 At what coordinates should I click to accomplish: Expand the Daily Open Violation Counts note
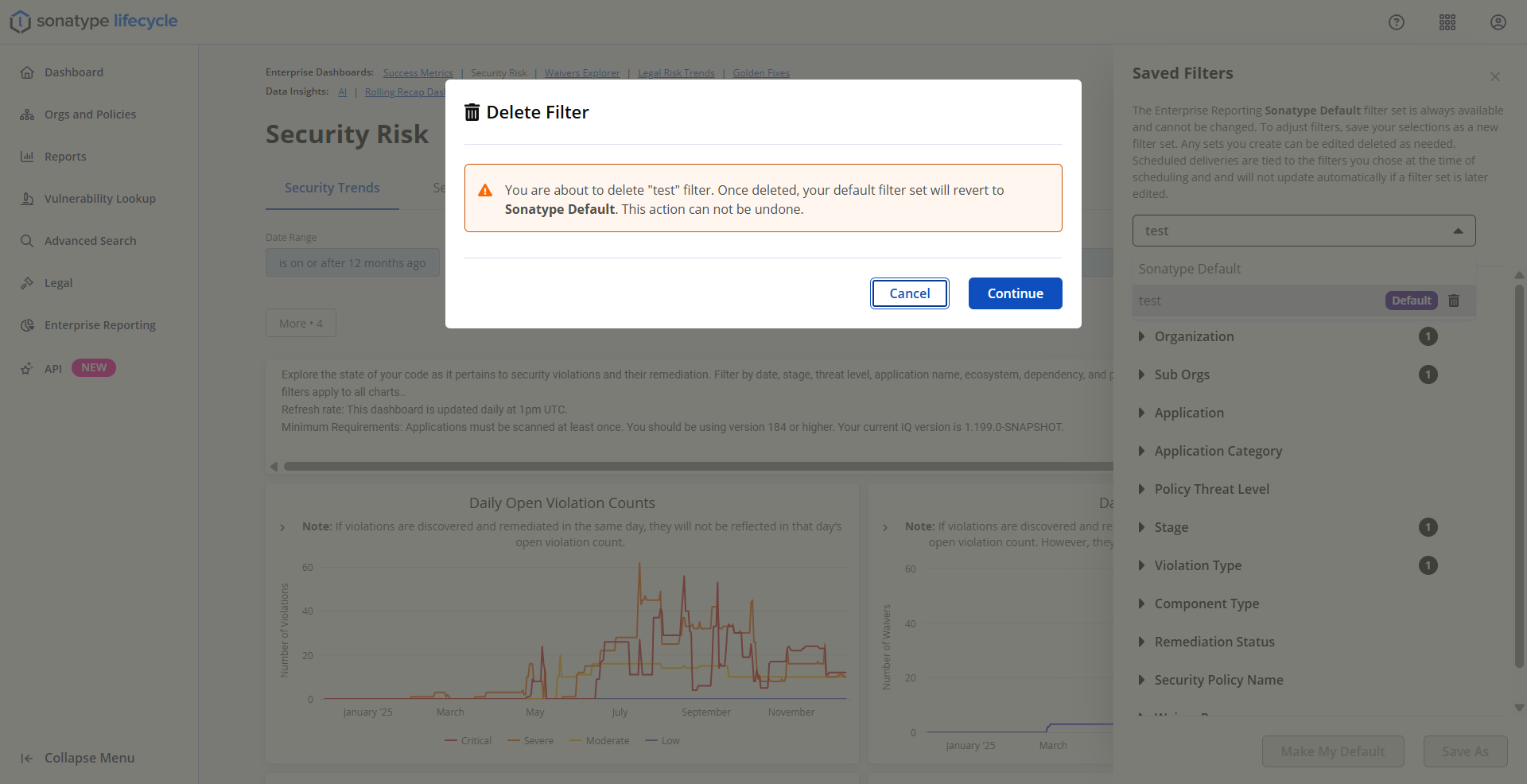[x=282, y=527]
